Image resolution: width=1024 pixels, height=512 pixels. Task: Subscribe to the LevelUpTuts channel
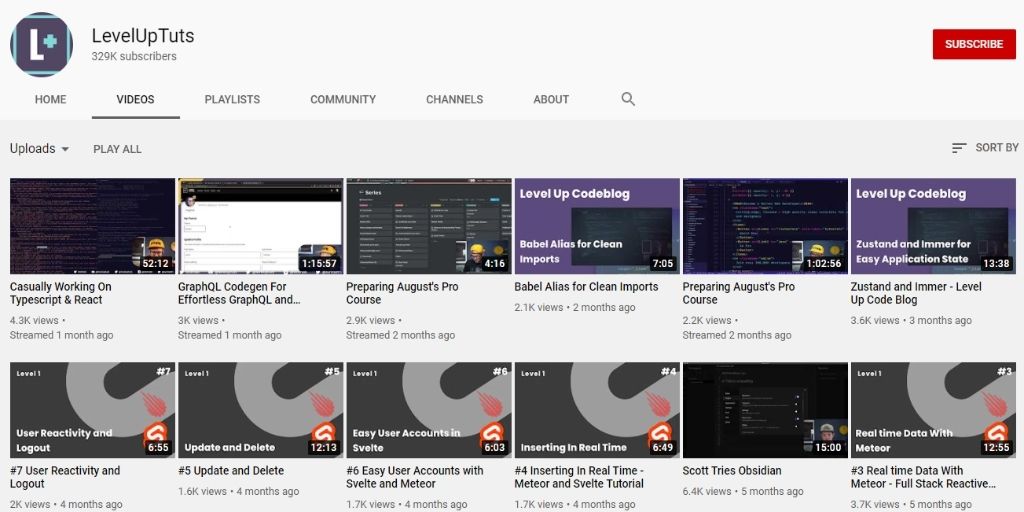974,44
